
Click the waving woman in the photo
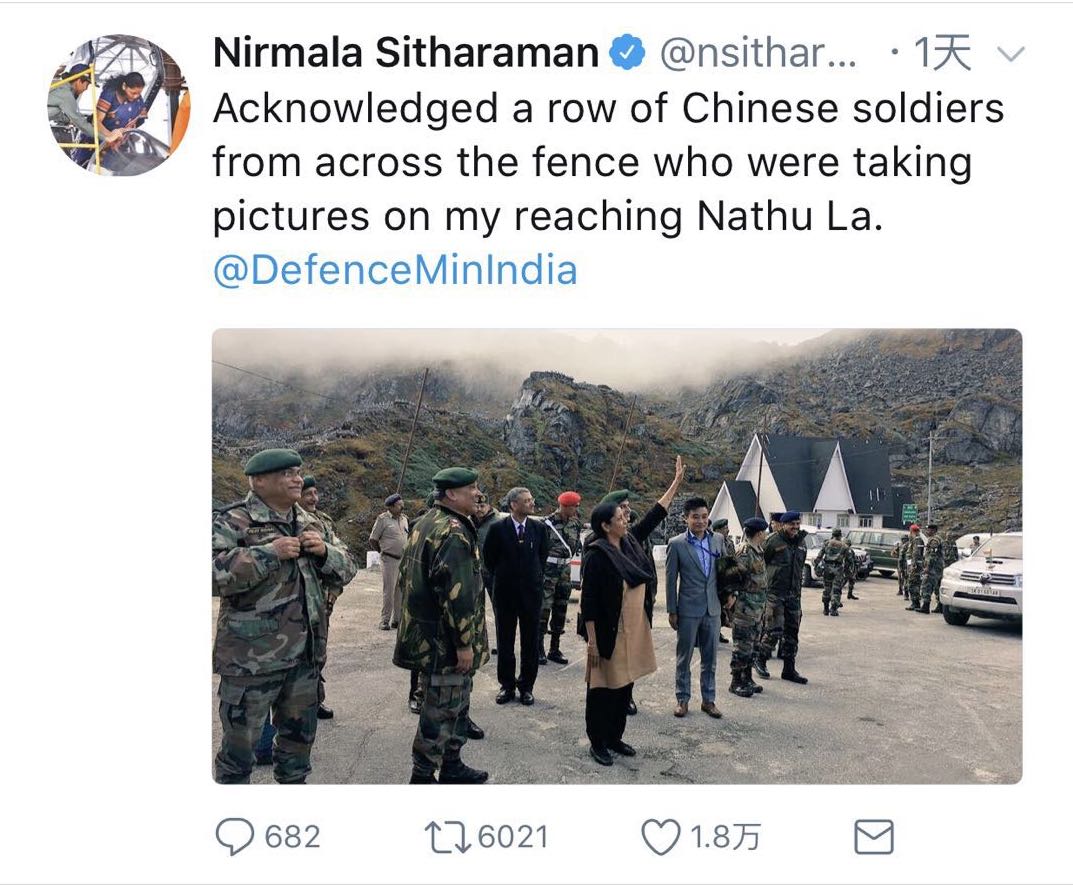tap(618, 610)
